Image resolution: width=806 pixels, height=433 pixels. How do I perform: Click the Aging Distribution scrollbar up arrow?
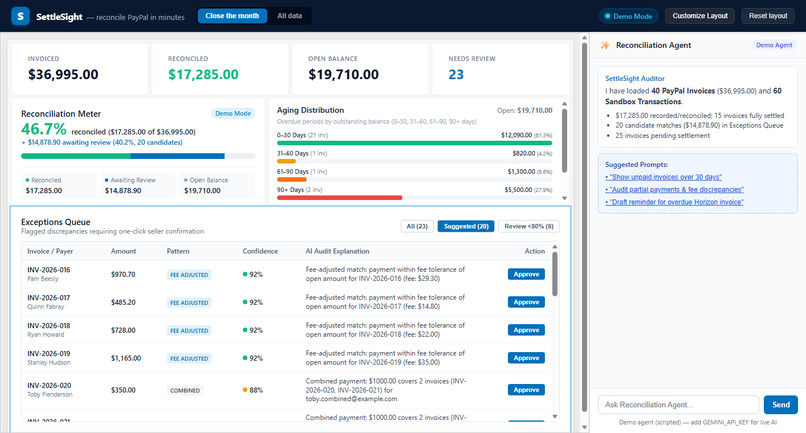click(x=564, y=104)
